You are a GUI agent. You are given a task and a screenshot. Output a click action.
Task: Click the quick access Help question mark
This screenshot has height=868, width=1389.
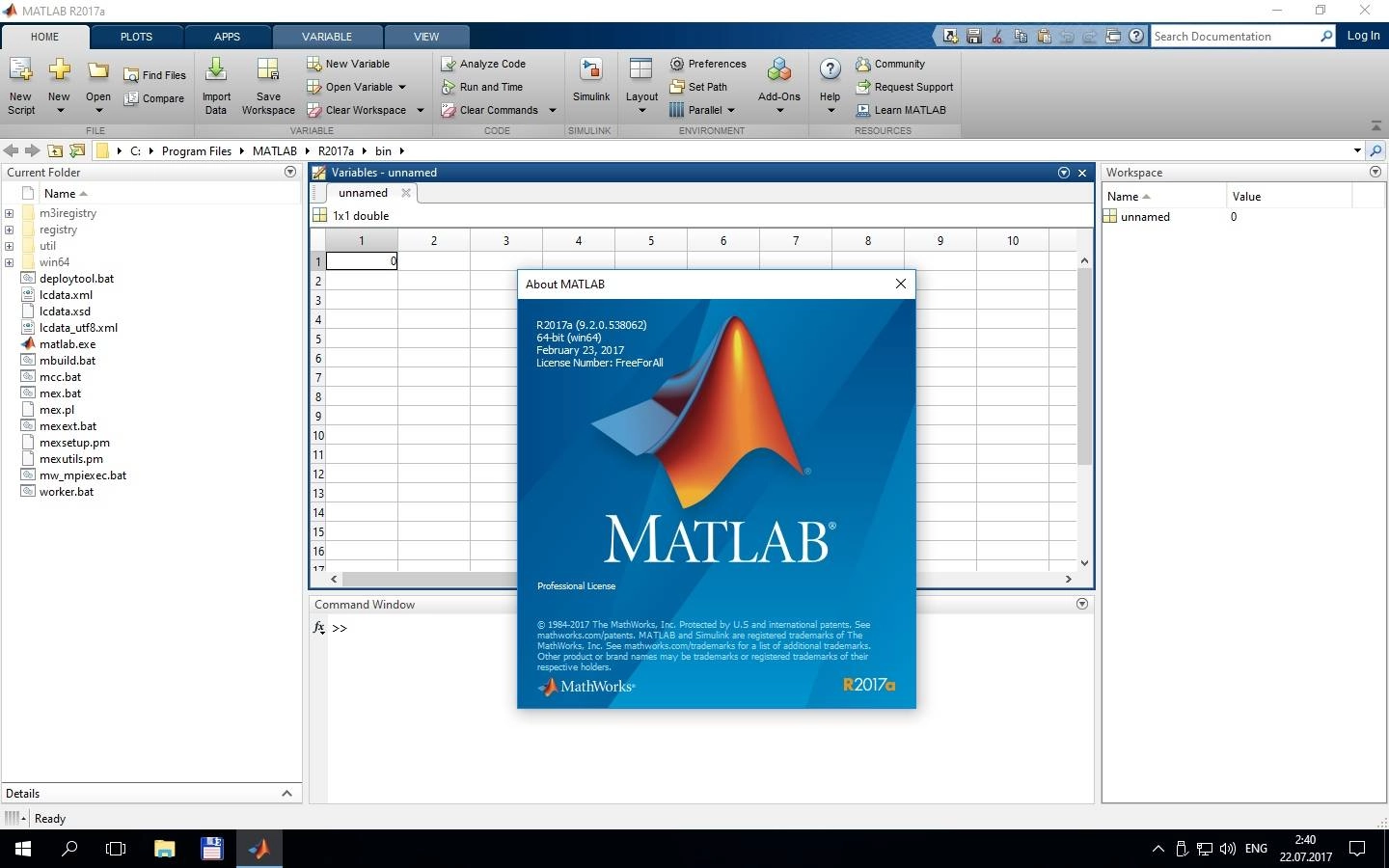click(x=1136, y=37)
